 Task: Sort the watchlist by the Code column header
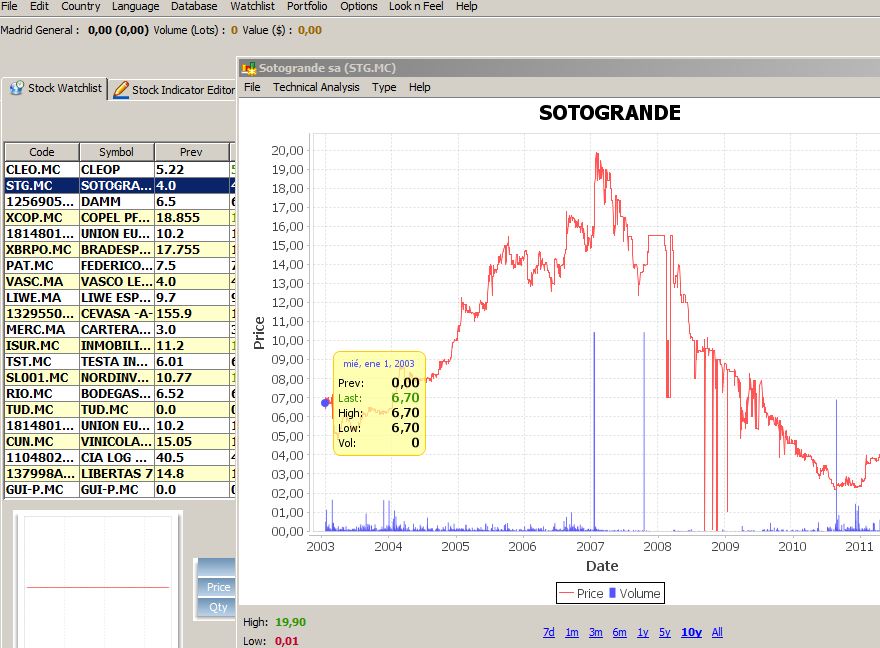[42, 152]
